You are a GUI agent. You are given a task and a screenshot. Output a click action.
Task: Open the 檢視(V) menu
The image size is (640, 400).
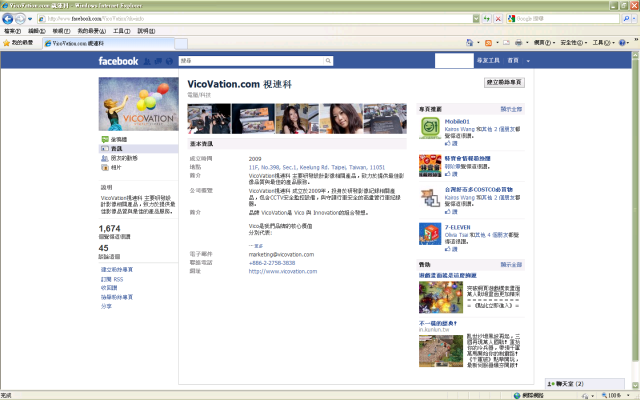click(61, 31)
